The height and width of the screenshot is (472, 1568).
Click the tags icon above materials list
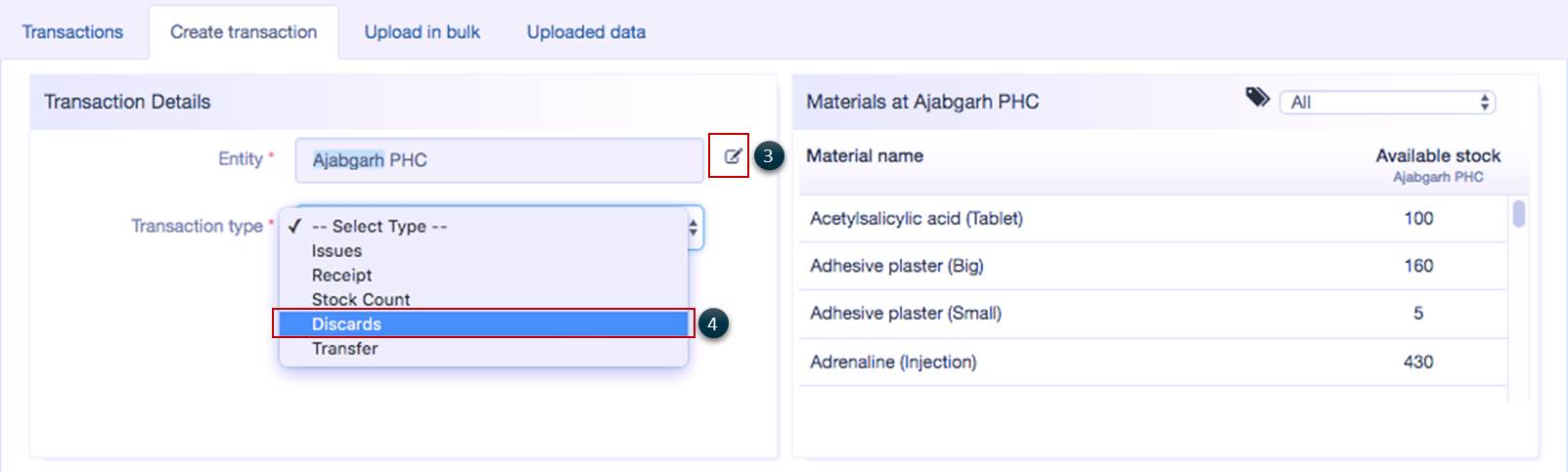tap(1257, 97)
